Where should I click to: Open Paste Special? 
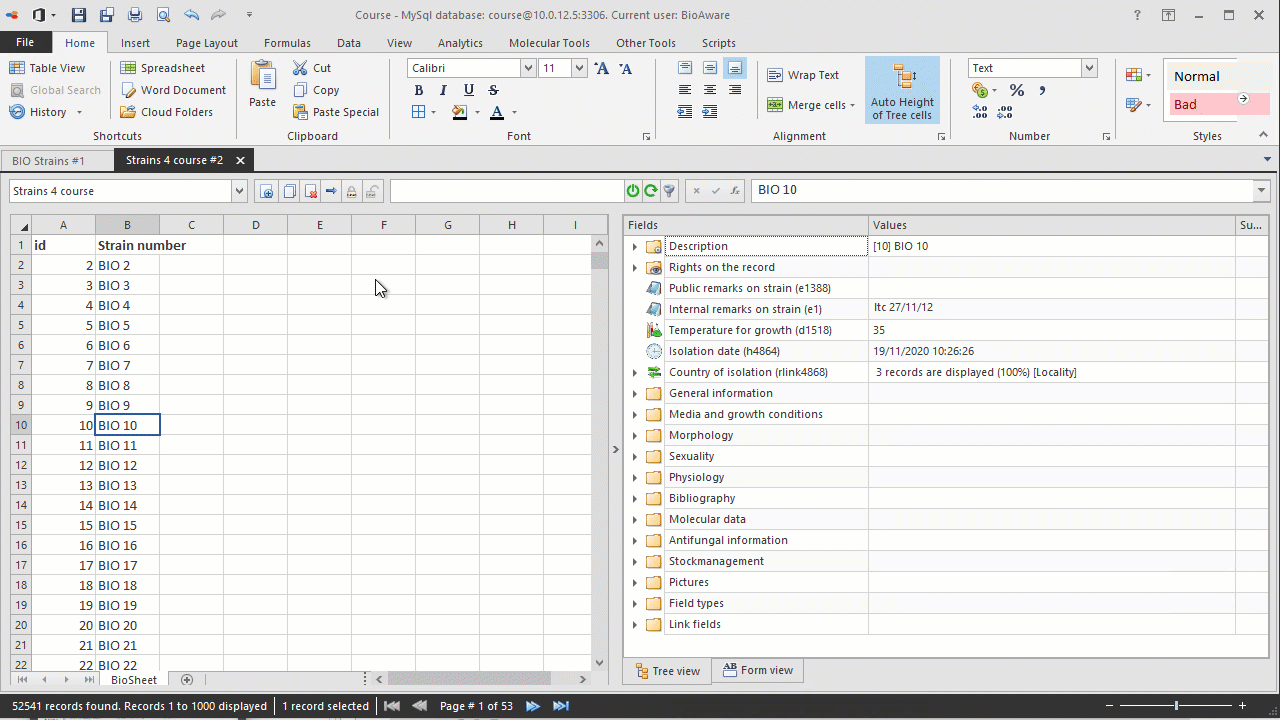(336, 112)
